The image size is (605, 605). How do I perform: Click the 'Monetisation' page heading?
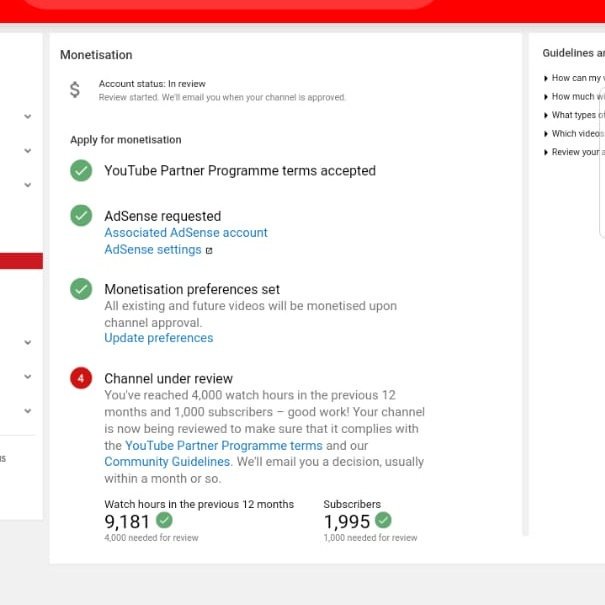(96, 55)
